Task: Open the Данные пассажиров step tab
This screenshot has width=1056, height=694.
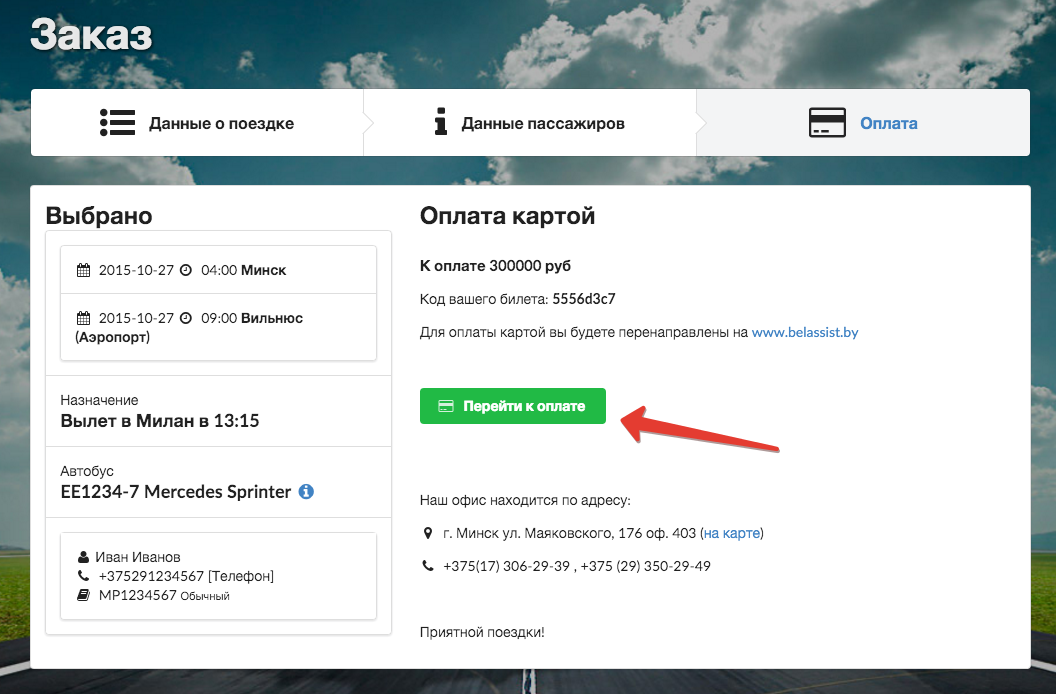Action: coord(530,123)
